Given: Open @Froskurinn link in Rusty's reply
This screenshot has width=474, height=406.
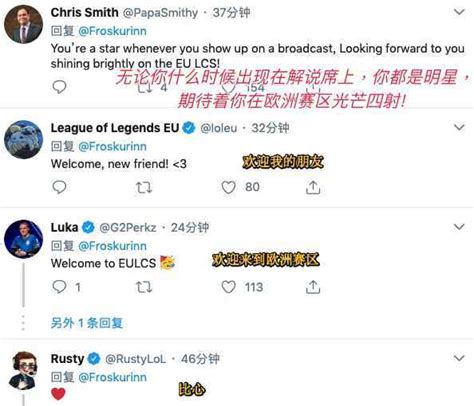Looking at the screenshot, I should pyautogui.click(x=112, y=377).
